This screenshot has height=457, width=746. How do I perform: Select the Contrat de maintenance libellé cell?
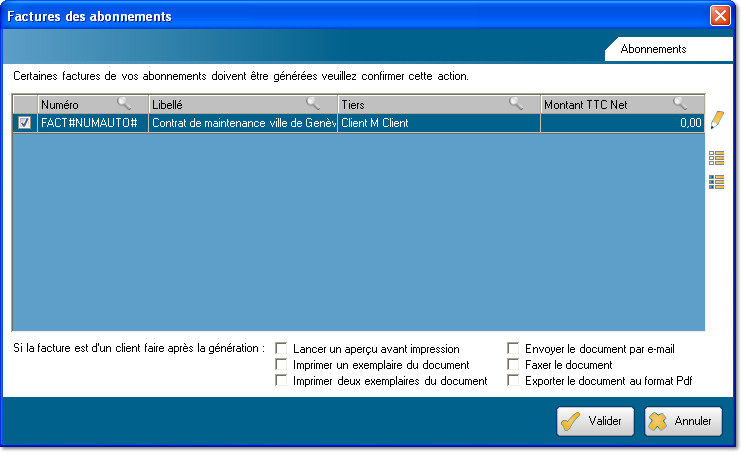[x=243, y=123]
